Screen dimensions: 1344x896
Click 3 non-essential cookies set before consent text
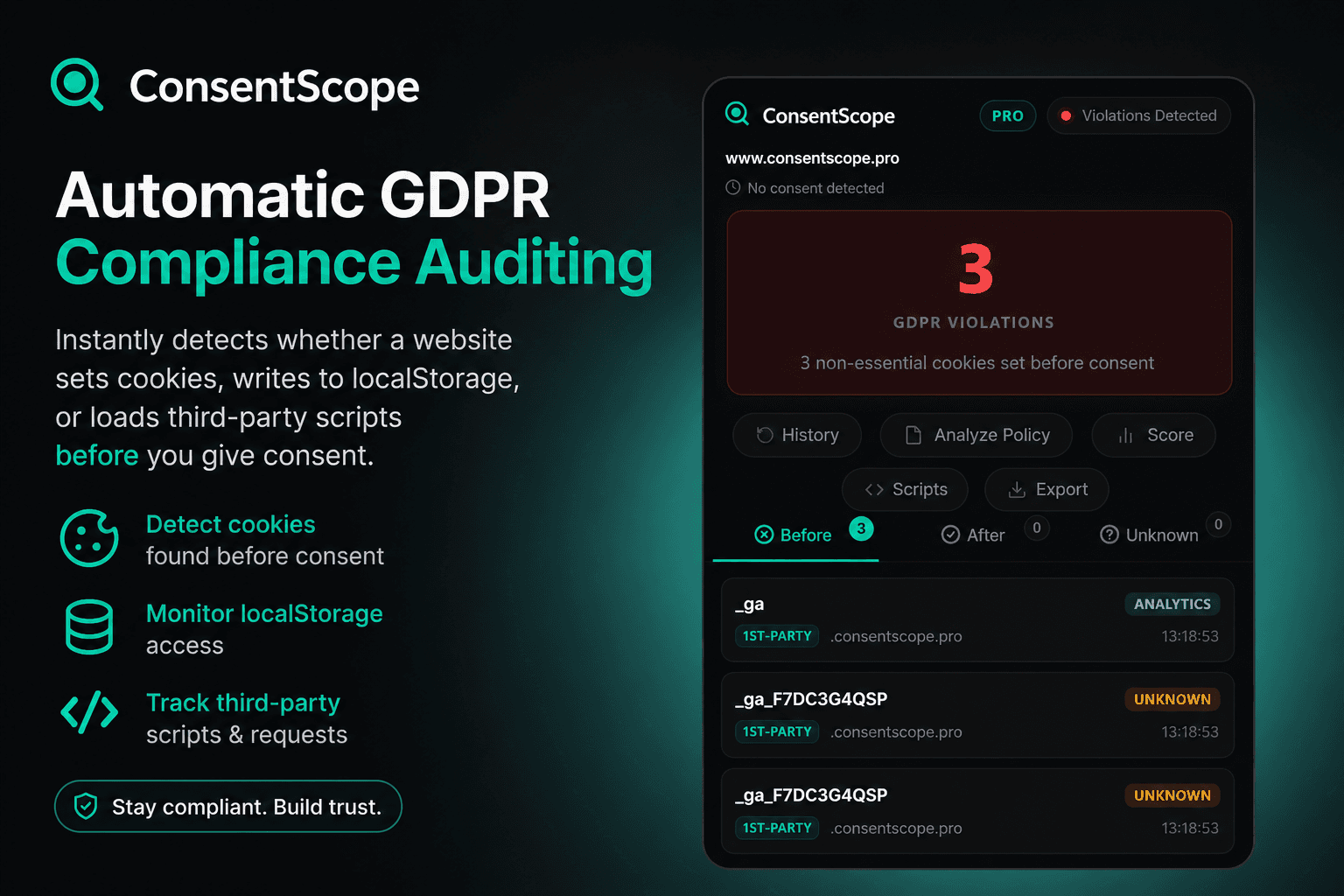[x=977, y=362]
